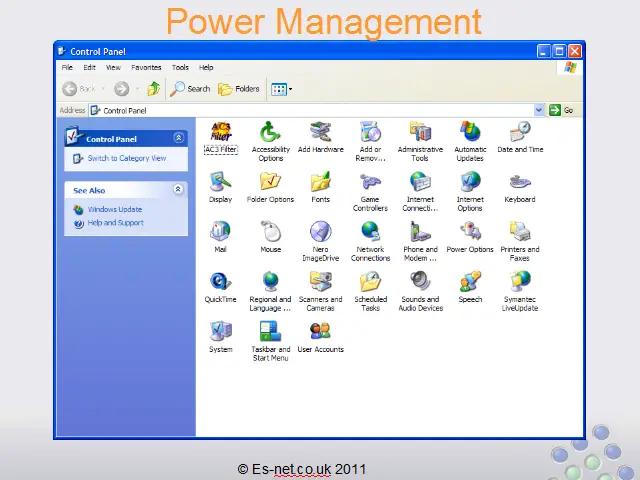Screen dimensions: 640x480
Task: Open Power Options
Action: coord(470,237)
